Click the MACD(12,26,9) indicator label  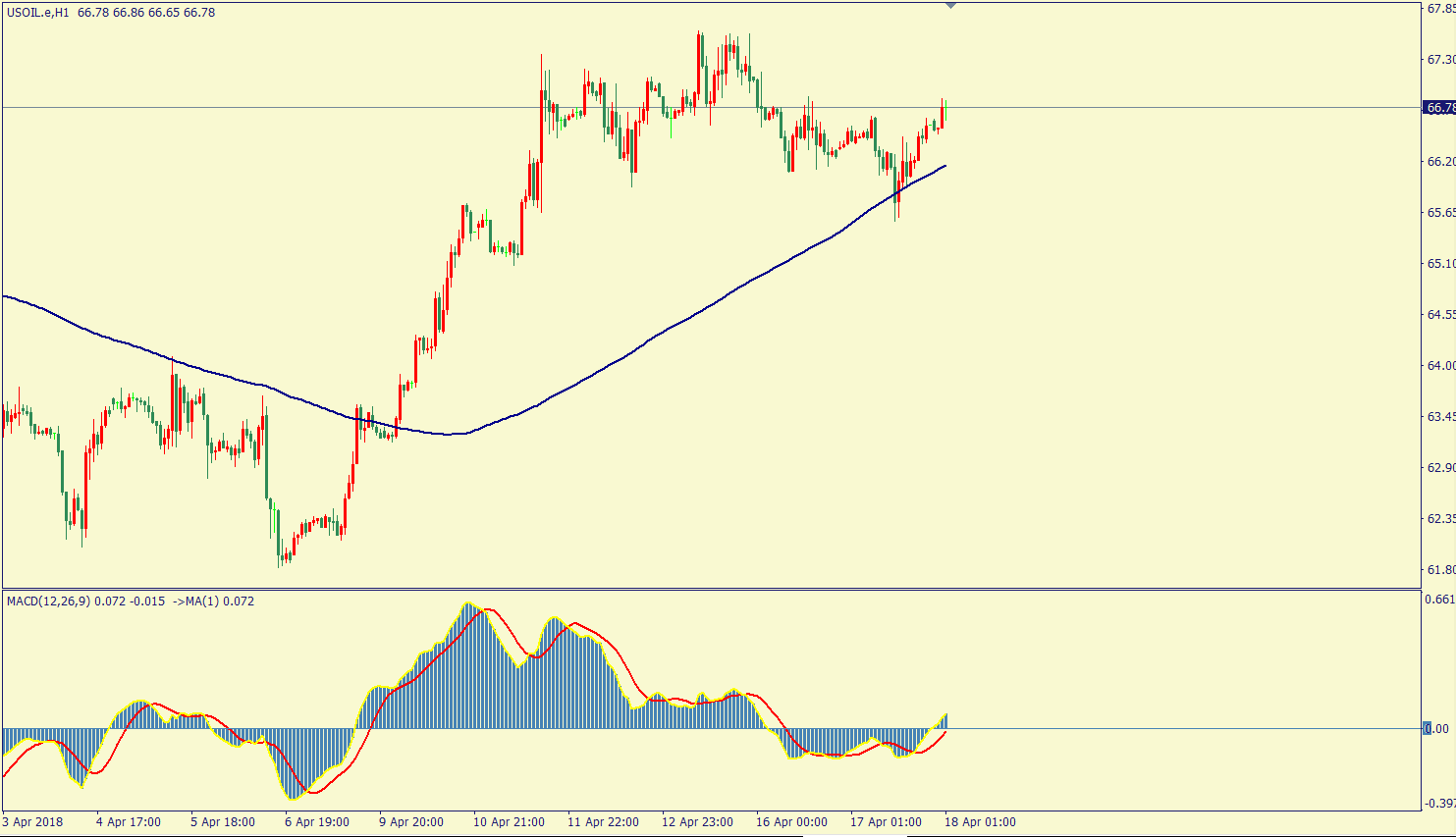point(48,601)
